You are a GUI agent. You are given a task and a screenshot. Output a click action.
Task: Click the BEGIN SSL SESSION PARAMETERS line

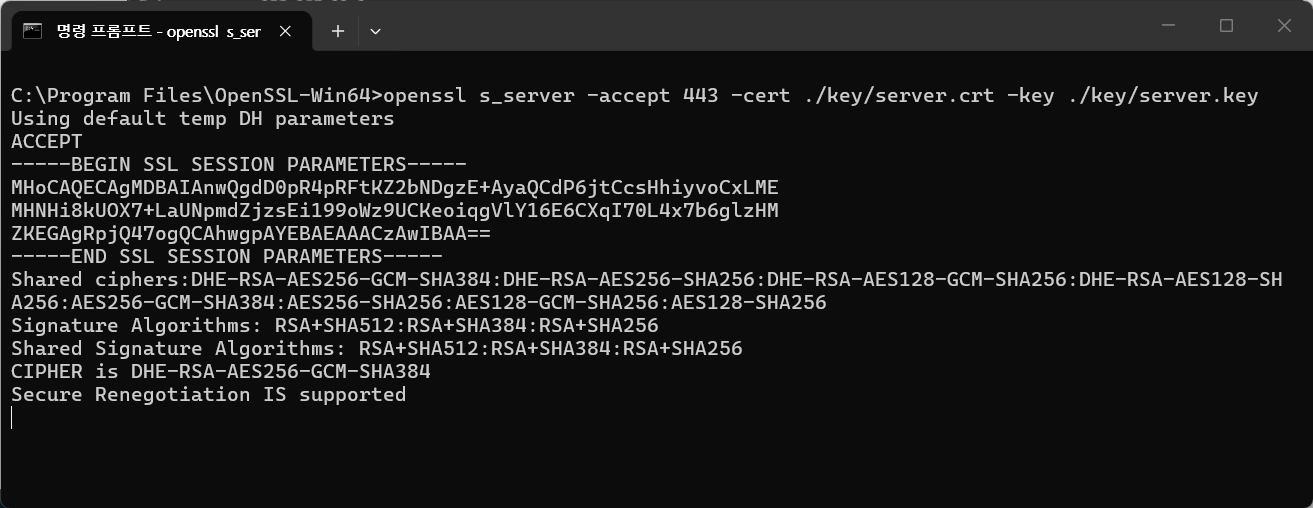[239, 165]
